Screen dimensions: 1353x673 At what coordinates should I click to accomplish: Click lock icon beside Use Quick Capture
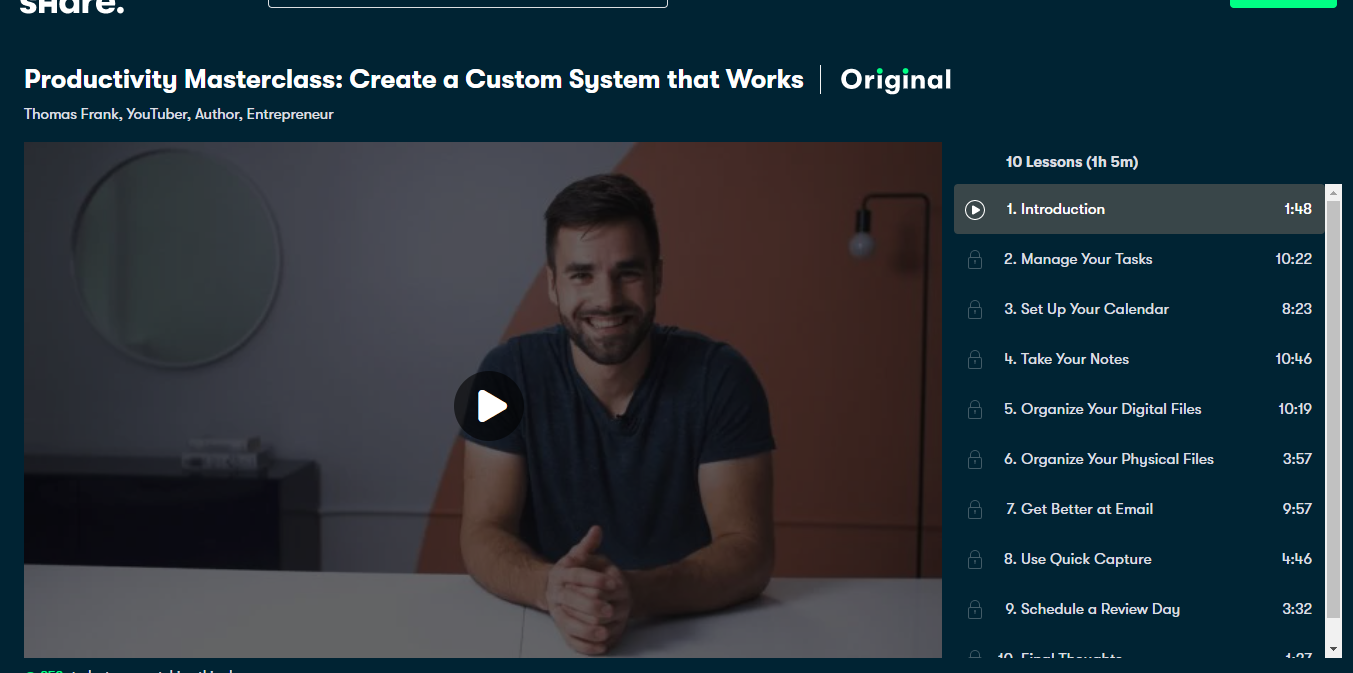974,560
